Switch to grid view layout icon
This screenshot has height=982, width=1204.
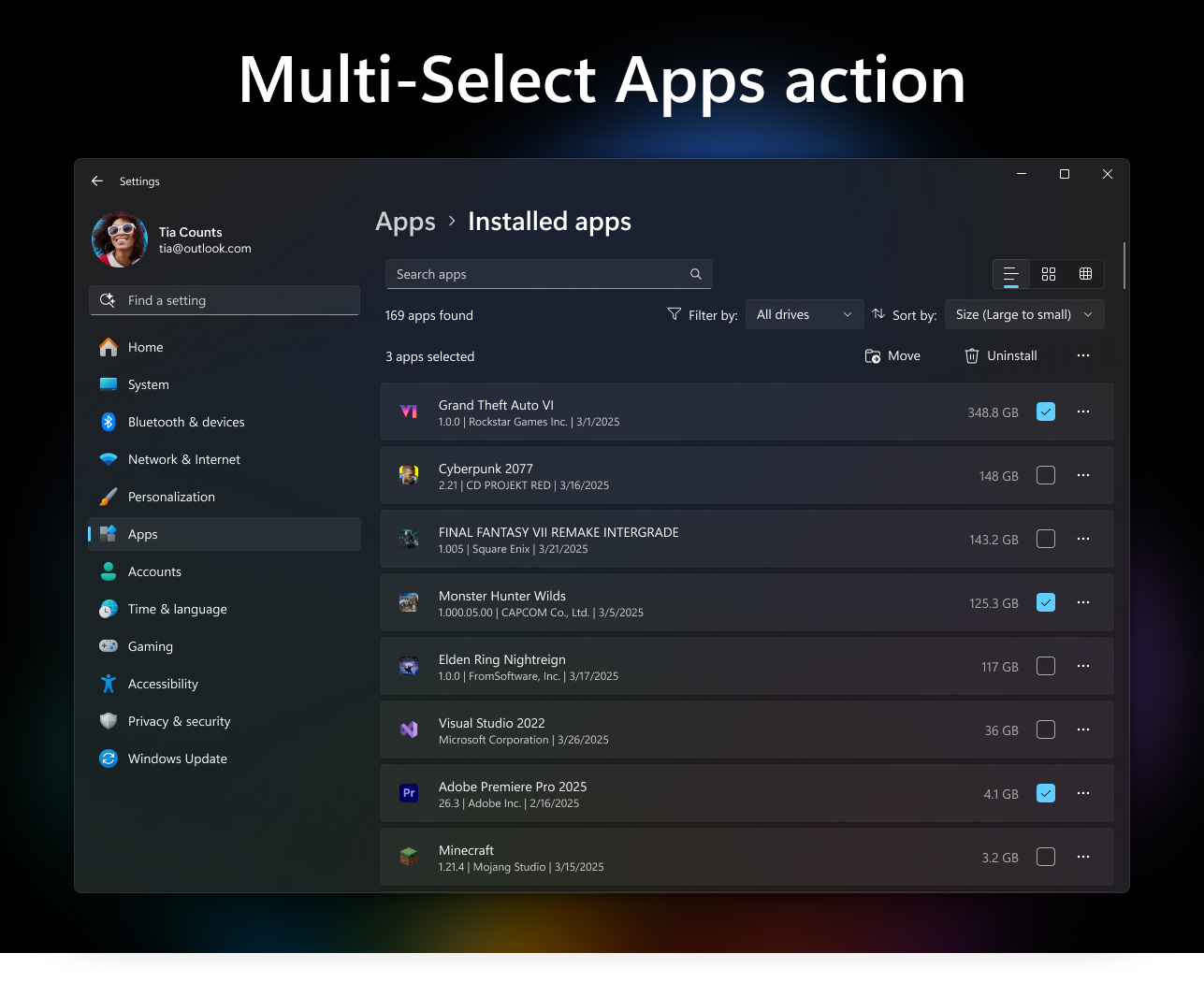tap(1048, 274)
